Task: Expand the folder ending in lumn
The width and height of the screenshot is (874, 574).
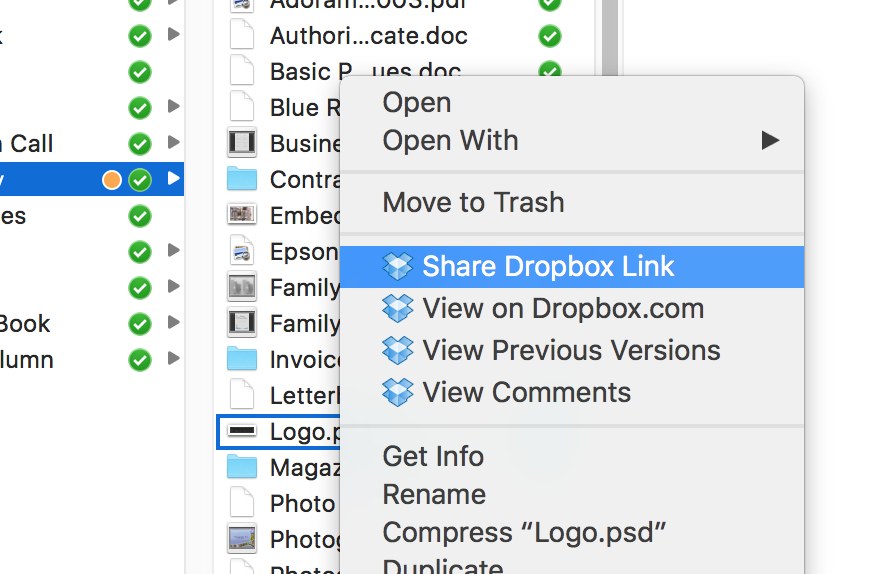Action: (174, 358)
